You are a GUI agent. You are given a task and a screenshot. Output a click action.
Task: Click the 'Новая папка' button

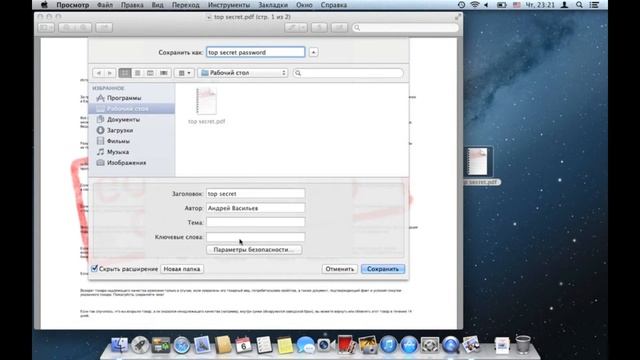click(x=182, y=269)
